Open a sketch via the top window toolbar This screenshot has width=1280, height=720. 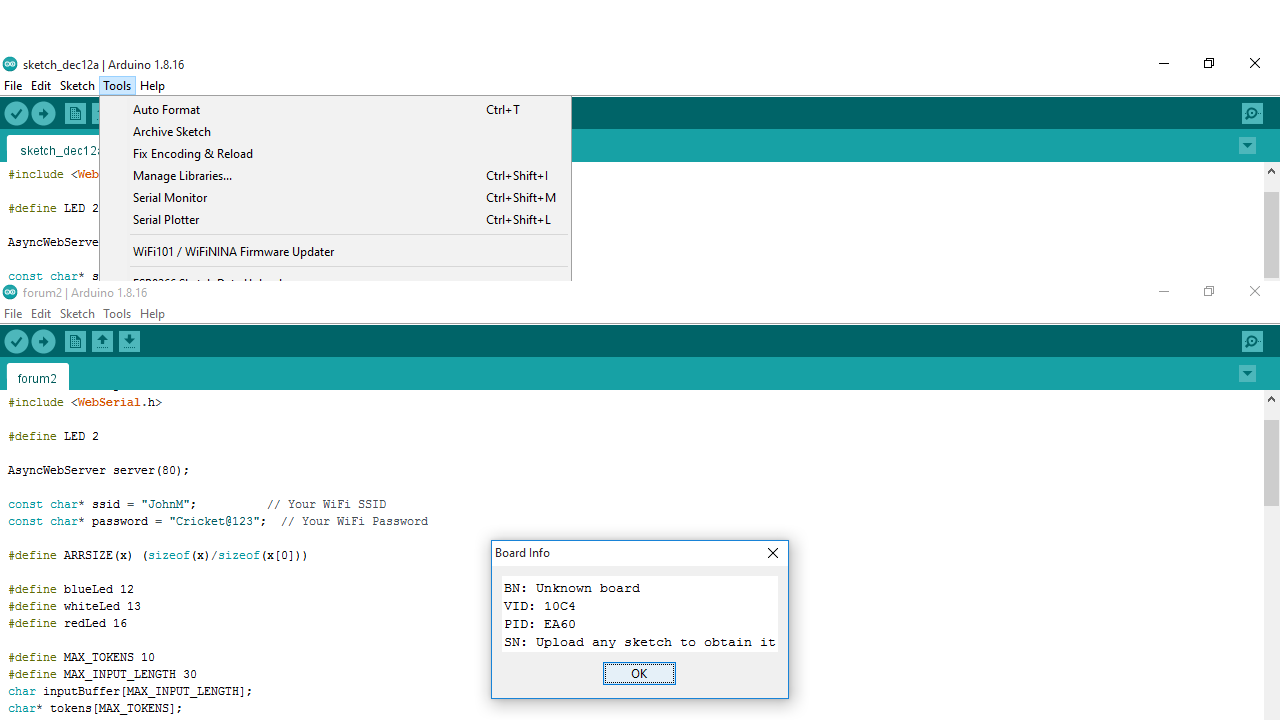click(102, 113)
